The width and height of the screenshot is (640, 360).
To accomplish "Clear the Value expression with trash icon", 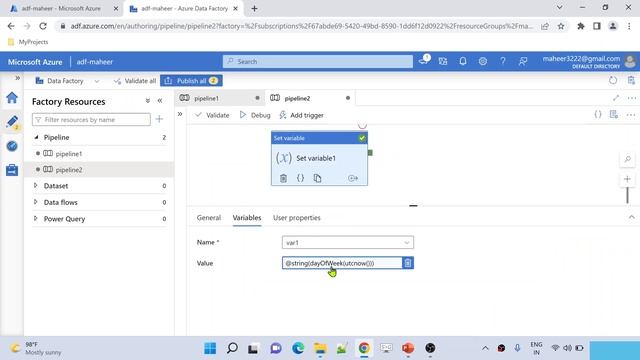I will [408, 263].
